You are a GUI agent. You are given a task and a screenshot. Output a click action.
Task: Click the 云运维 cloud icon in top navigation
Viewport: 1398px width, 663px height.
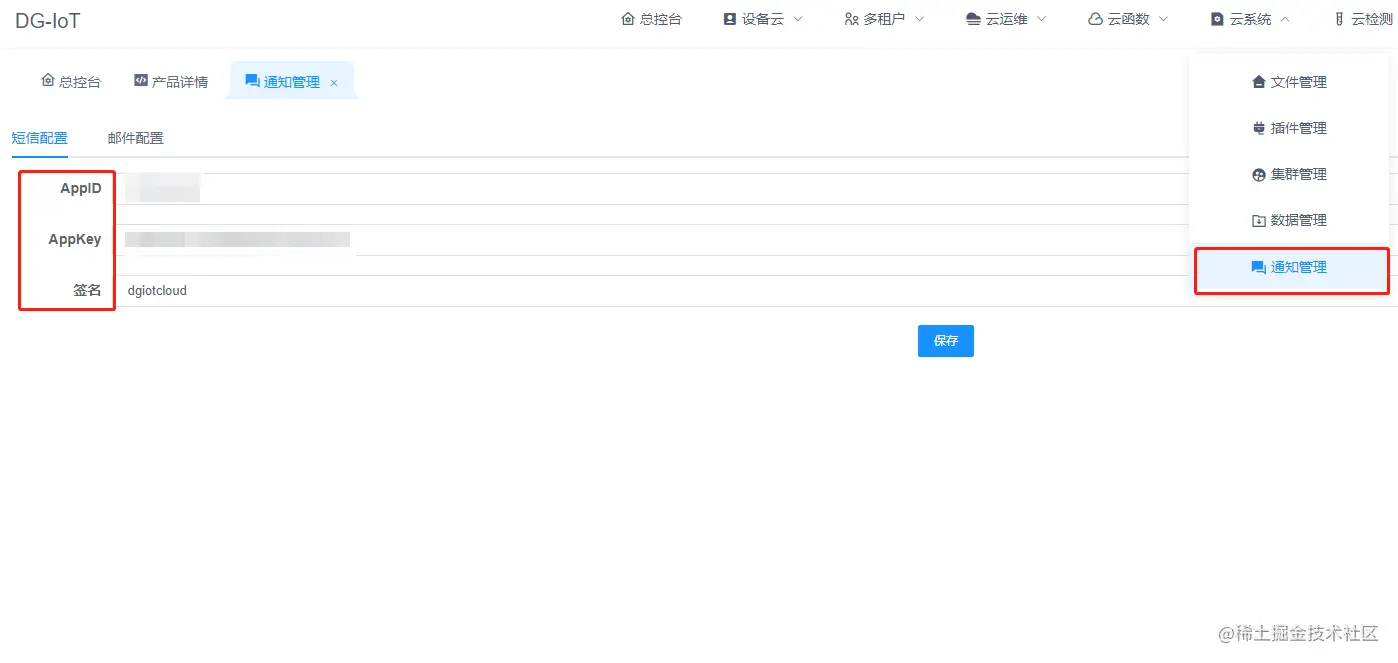(974, 19)
